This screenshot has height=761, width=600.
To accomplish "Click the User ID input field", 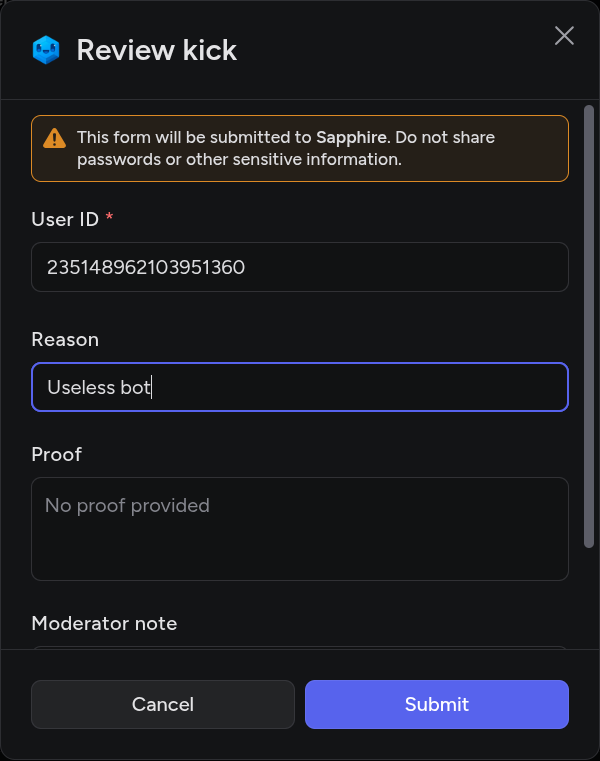I will tap(300, 267).
